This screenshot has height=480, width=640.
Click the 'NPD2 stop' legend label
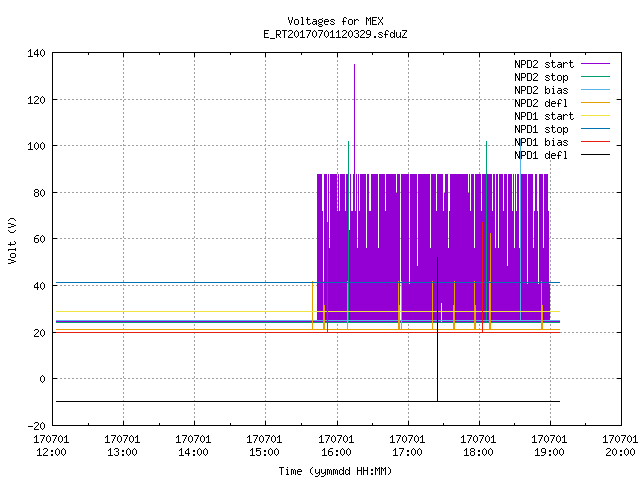pos(541,77)
